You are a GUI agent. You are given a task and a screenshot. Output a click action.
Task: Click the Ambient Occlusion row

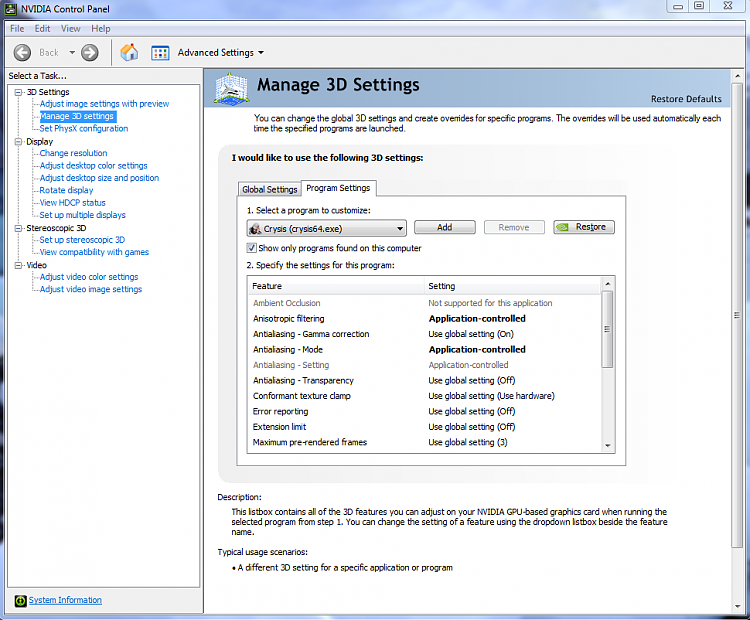[x=425, y=303]
